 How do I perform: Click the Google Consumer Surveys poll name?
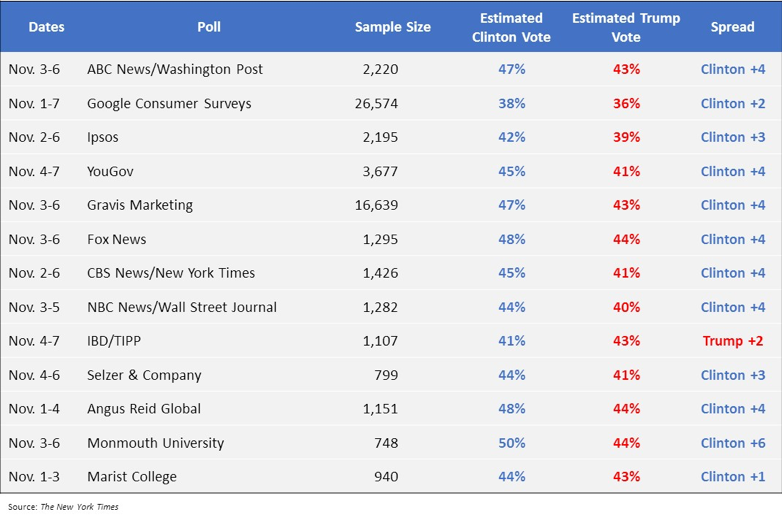click(x=169, y=103)
